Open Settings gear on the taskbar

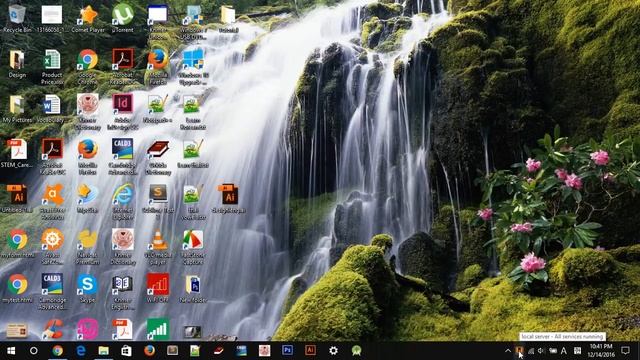333,351
